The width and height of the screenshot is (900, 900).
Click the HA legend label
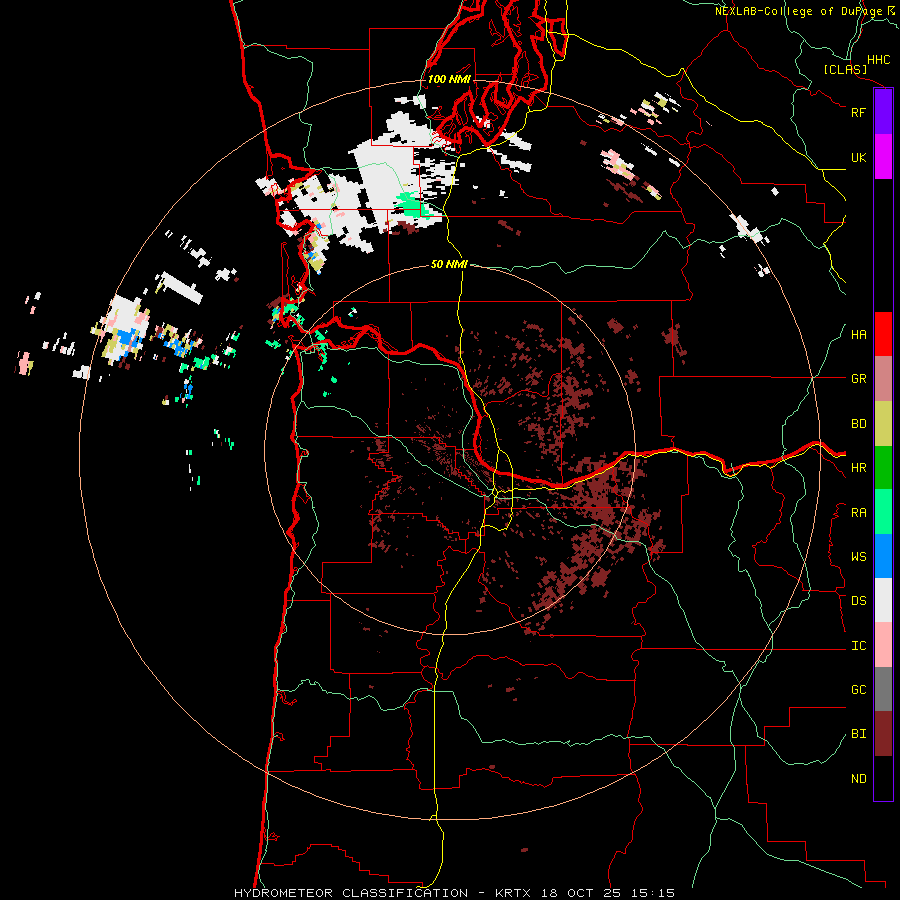858,335
